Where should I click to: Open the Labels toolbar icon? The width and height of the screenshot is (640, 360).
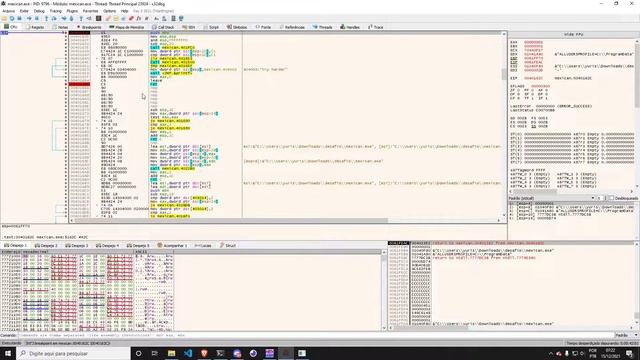123,18
